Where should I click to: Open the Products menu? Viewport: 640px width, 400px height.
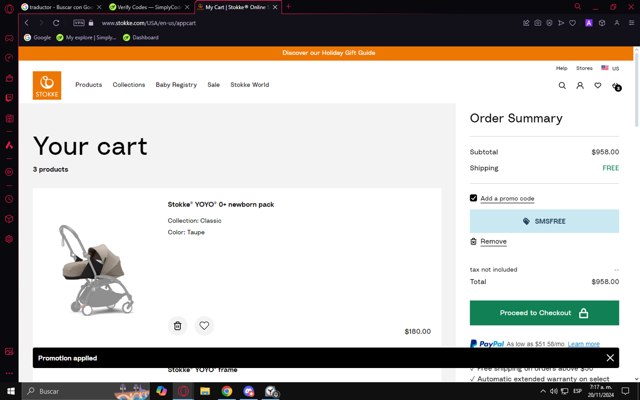tap(89, 85)
